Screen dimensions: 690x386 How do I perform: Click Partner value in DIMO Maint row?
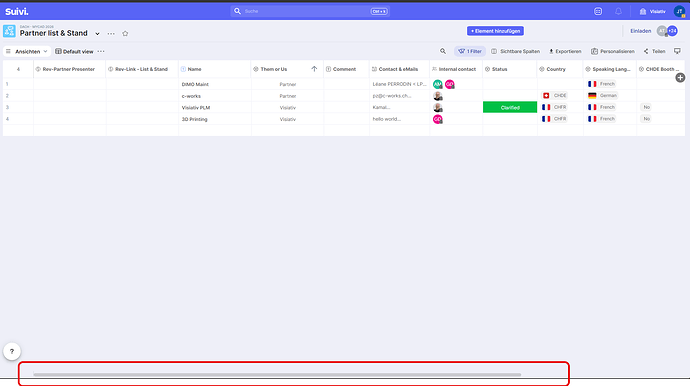288,84
